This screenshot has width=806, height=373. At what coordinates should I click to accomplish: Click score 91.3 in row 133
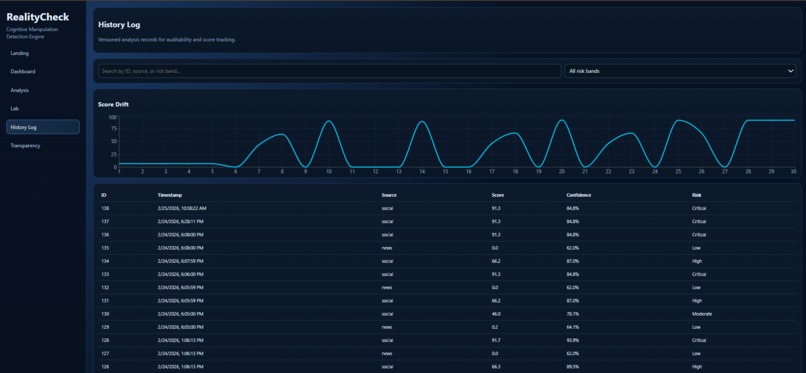496,274
